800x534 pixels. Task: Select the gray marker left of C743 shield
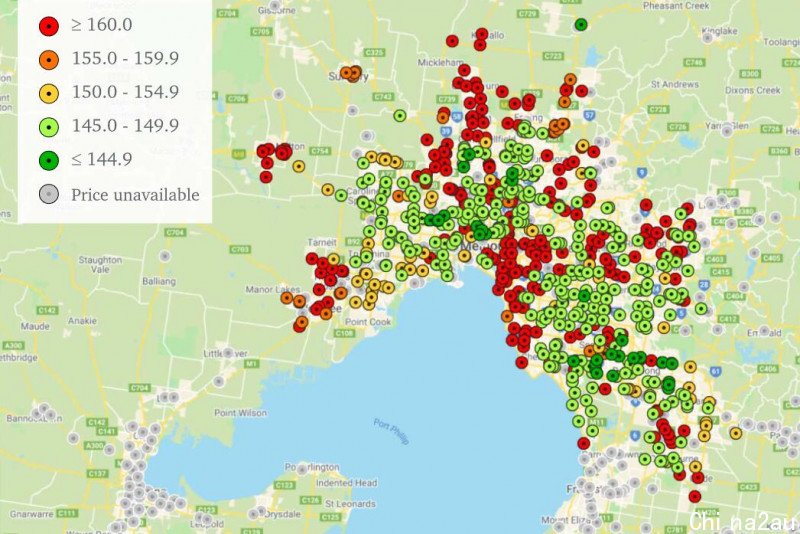point(353,110)
